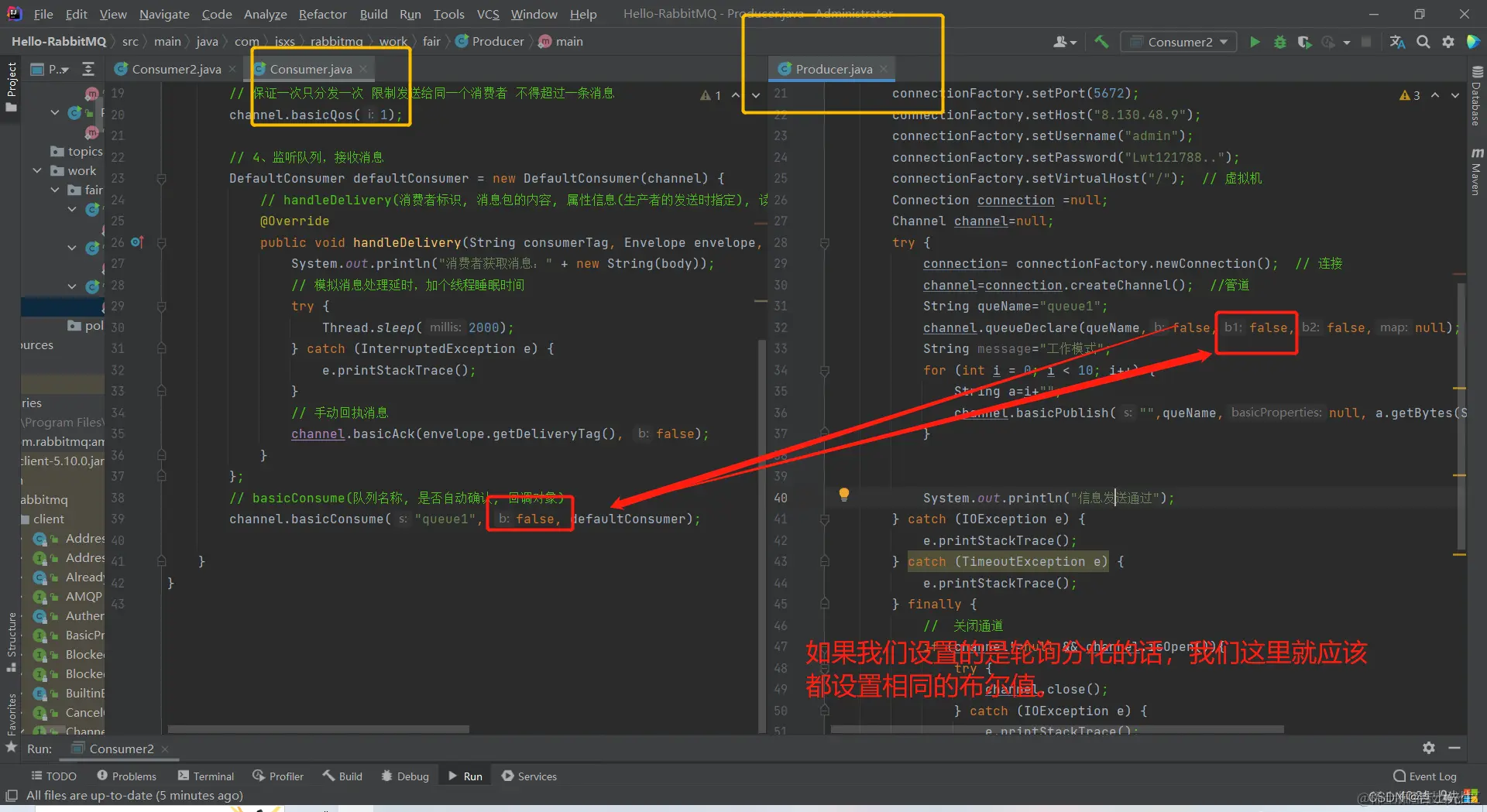This screenshot has width=1487, height=812.
Task: Select the topics folder in project tree
Action: (x=77, y=151)
